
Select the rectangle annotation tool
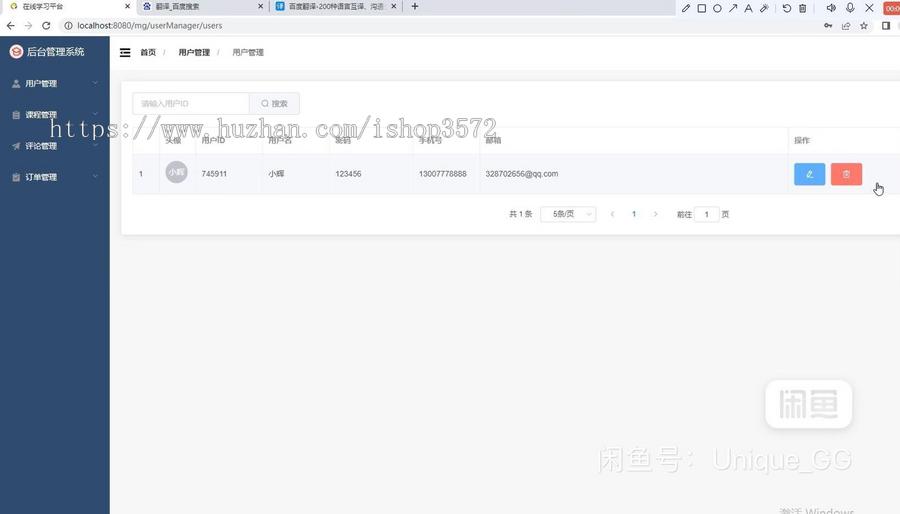[x=701, y=8]
